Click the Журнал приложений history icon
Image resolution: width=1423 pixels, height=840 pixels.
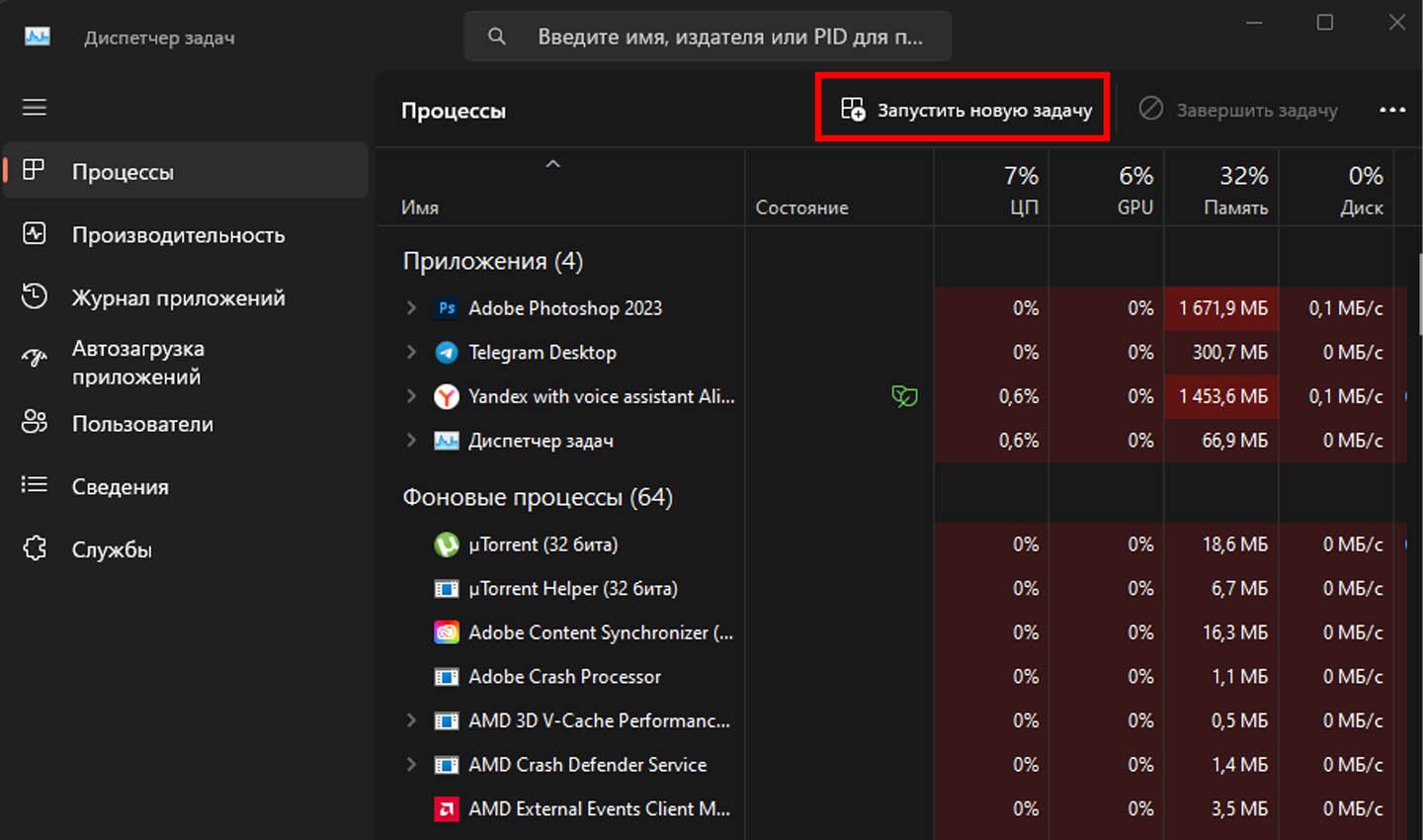[x=35, y=296]
